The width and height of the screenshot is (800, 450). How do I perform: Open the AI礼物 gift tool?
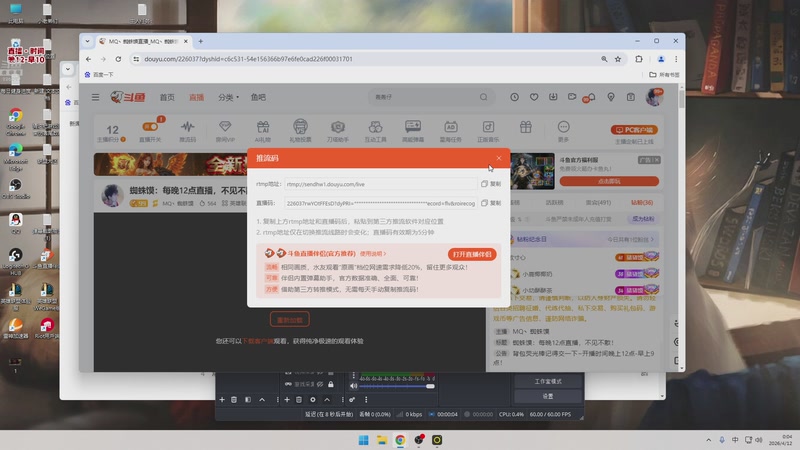(263, 131)
